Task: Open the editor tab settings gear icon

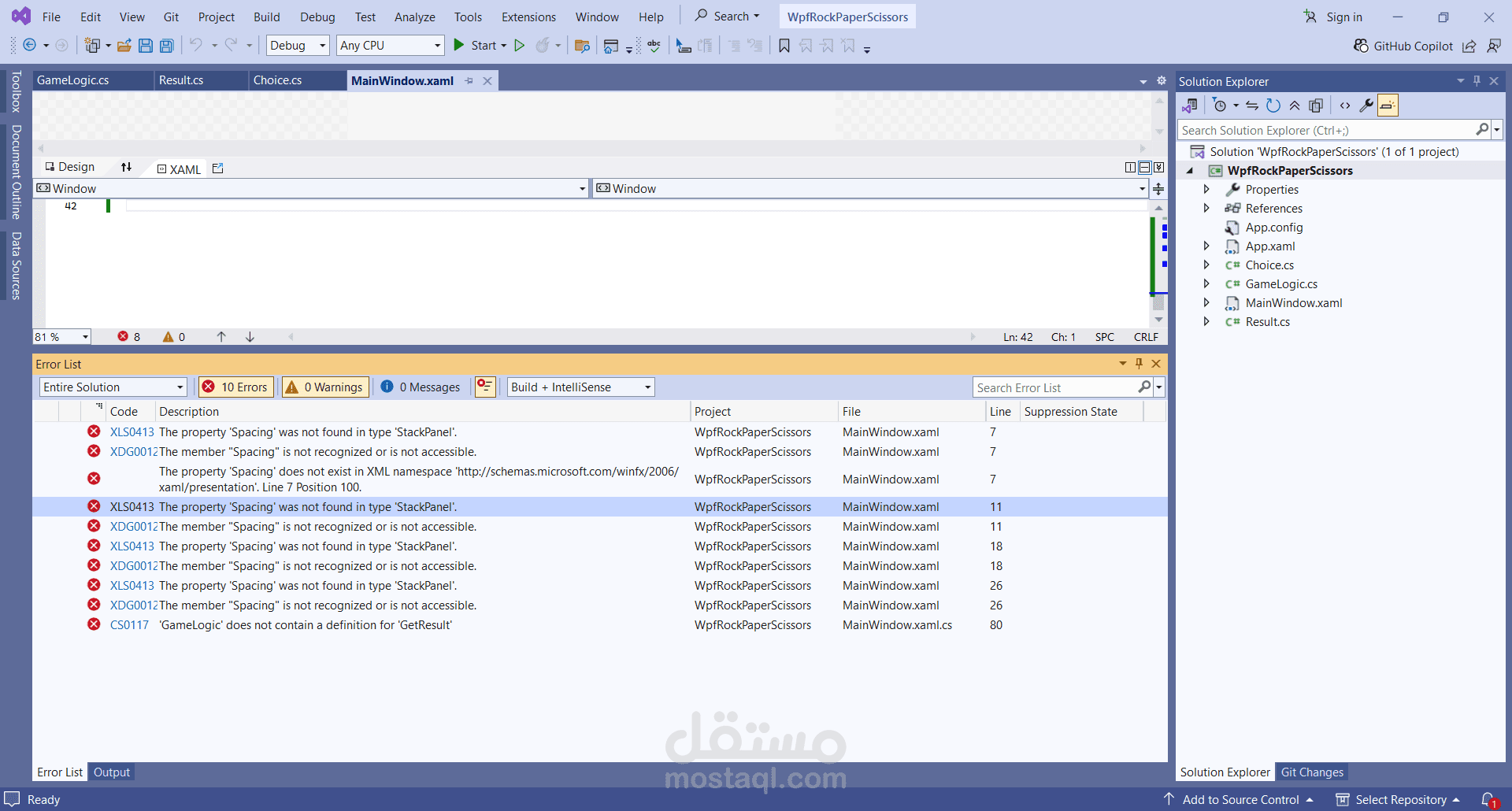Action: 1161,81
